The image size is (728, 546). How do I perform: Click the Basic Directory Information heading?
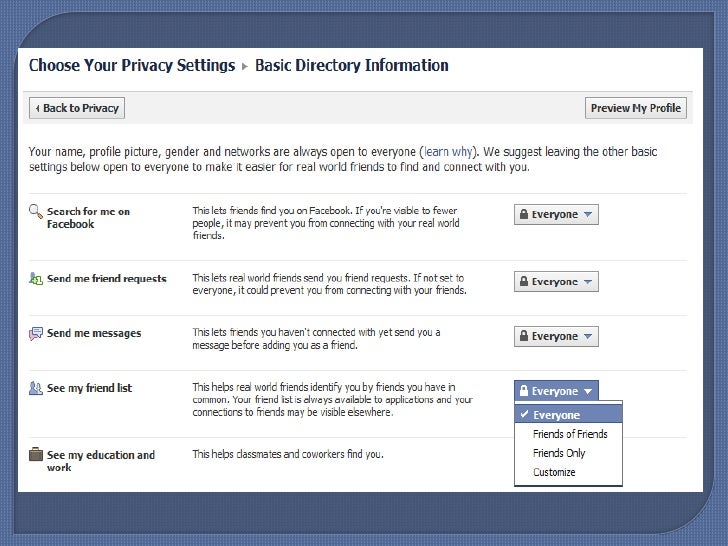(352, 65)
